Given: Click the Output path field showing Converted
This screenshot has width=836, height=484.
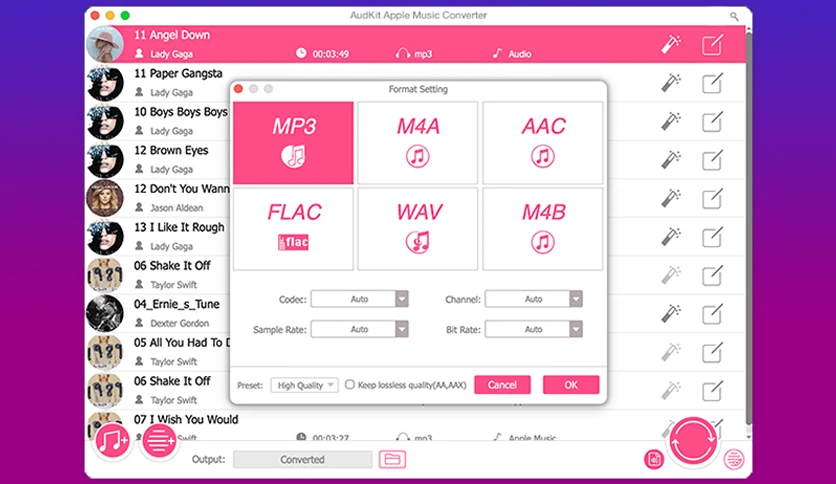Looking at the screenshot, I should 302,459.
